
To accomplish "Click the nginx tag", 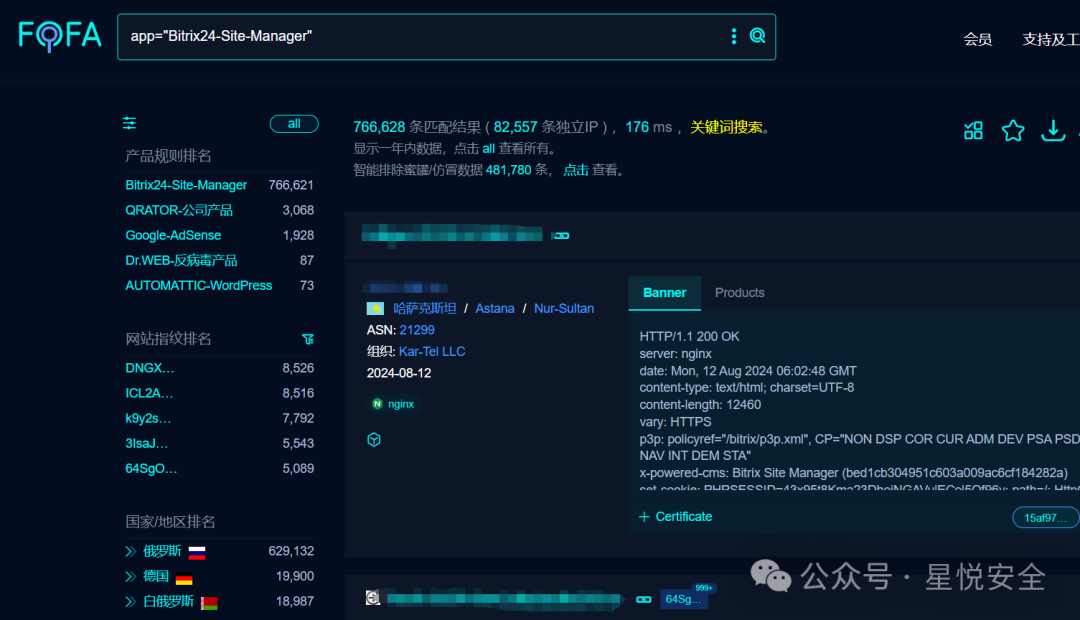I will (393, 404).
